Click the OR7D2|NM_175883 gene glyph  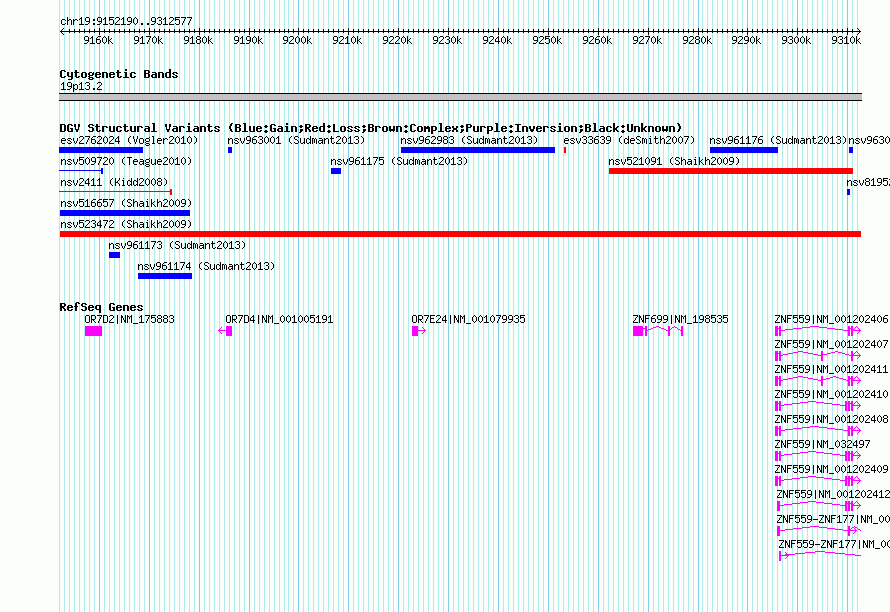94,331
